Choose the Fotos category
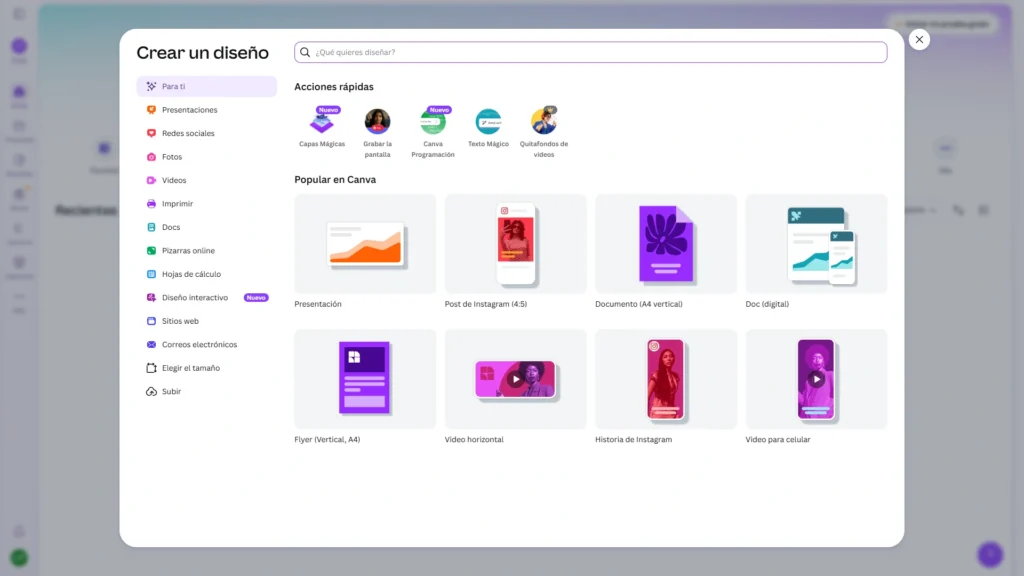The height and width of the screenshot is (576, 1024). [206, 157]
